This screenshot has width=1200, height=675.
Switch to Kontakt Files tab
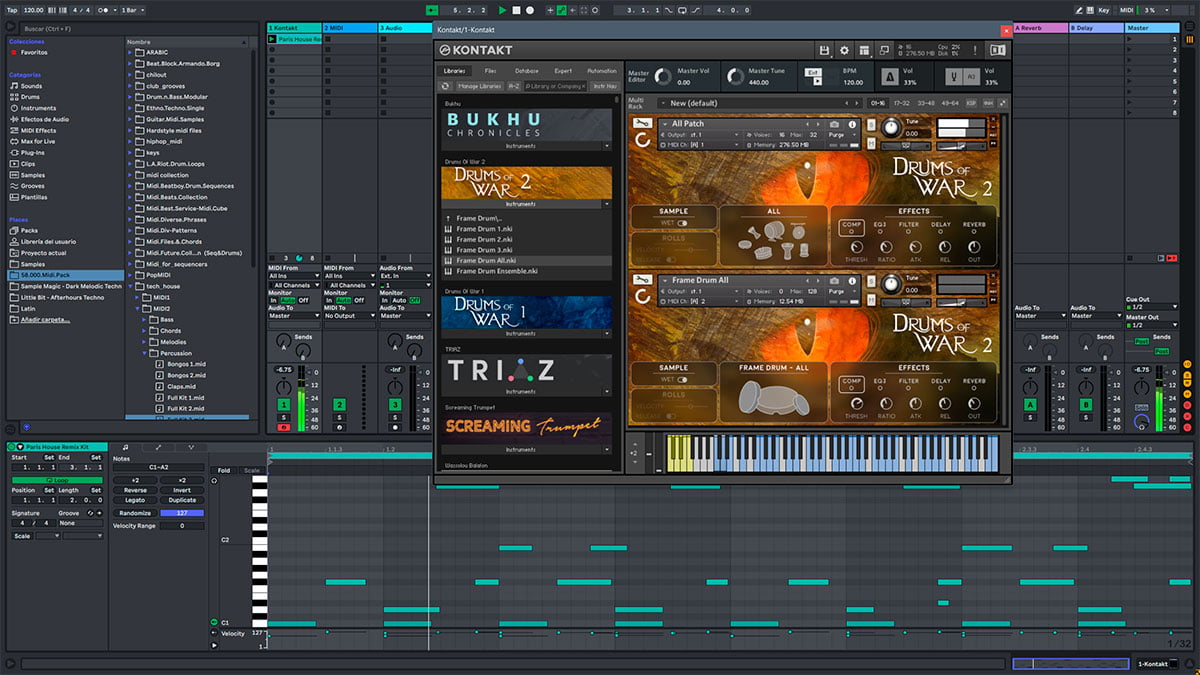point(490,71)
